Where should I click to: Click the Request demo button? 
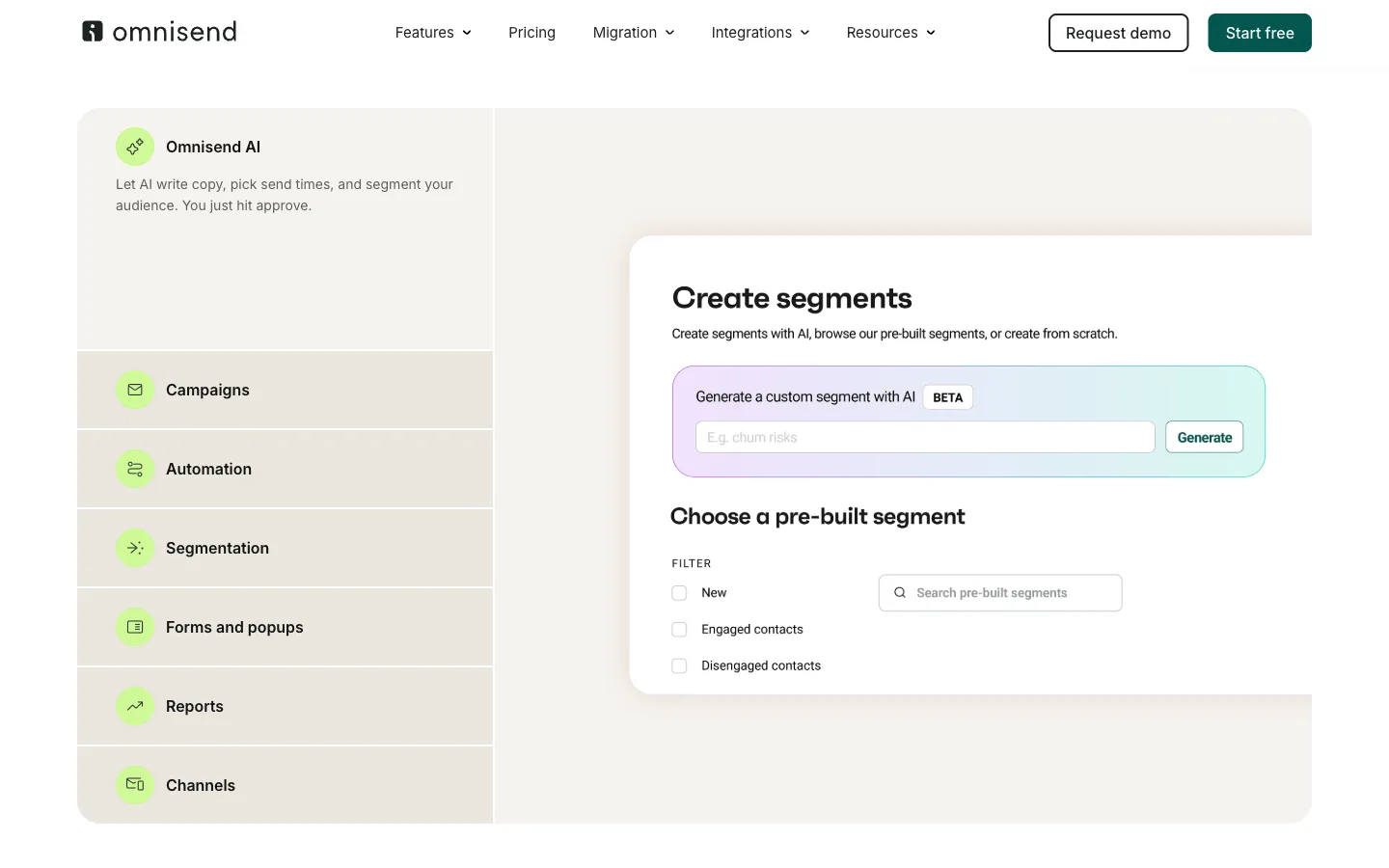[1118, 33]
